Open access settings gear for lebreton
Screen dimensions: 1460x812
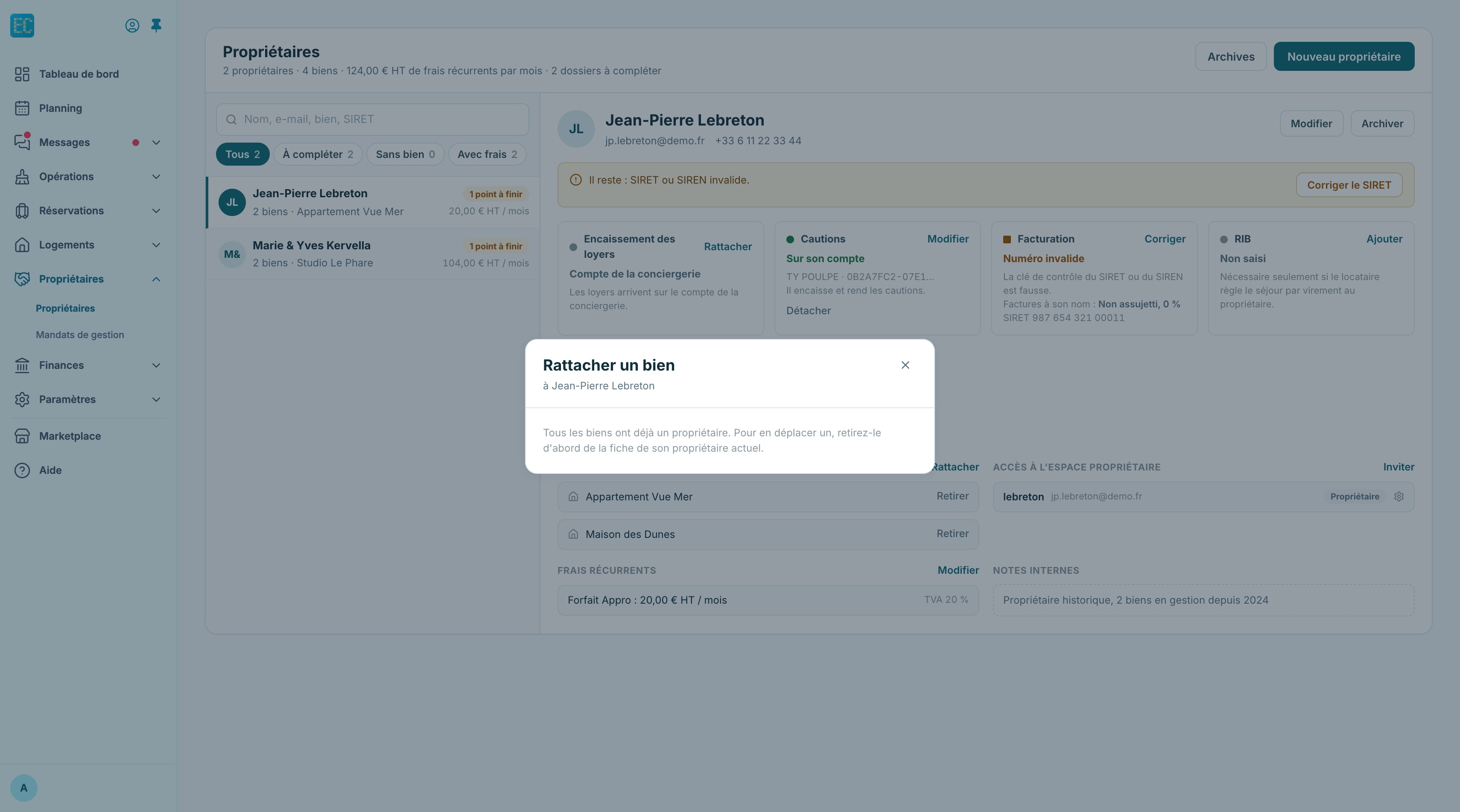coord(1399,497)
